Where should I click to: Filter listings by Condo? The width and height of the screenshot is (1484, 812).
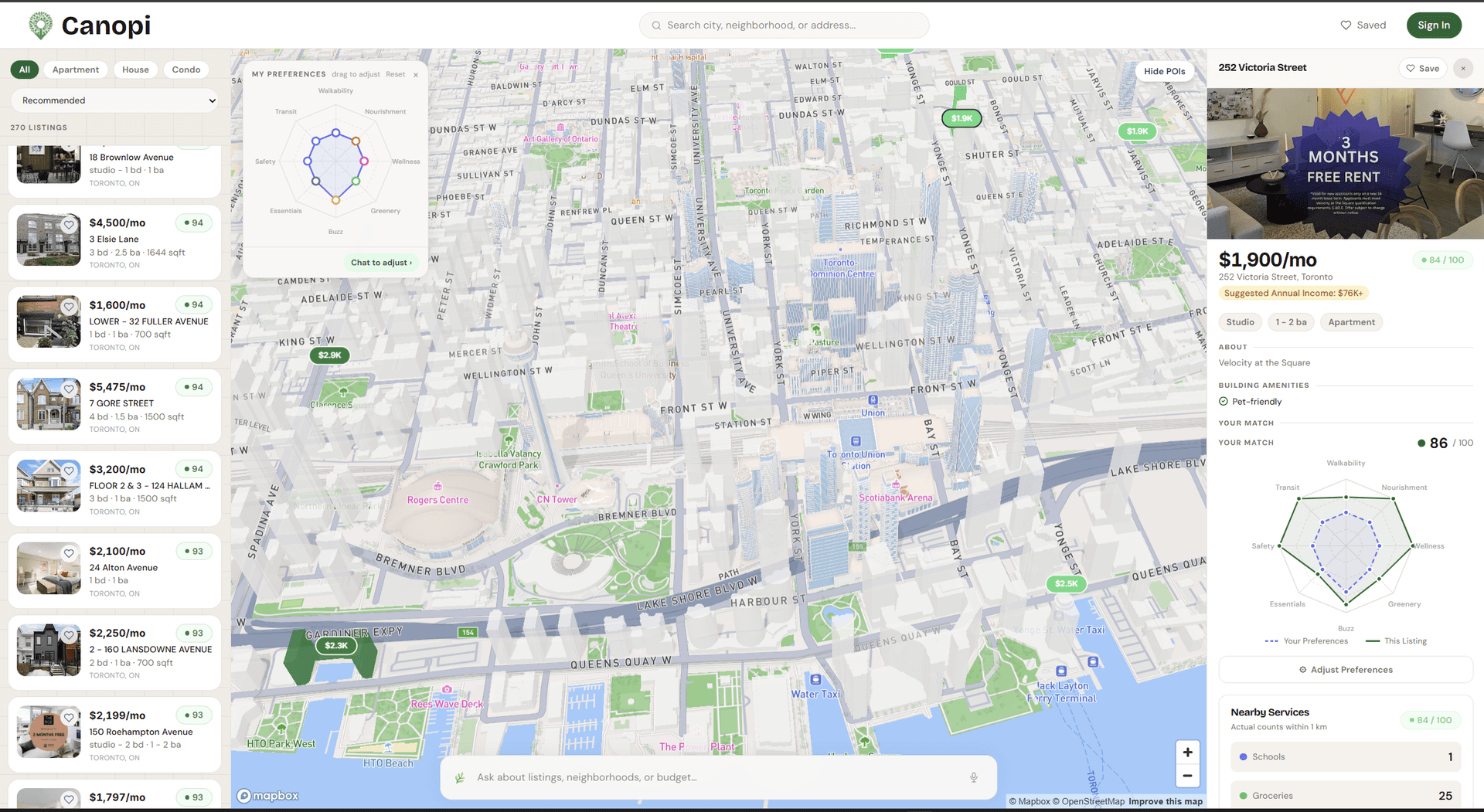tap(186, 70)
